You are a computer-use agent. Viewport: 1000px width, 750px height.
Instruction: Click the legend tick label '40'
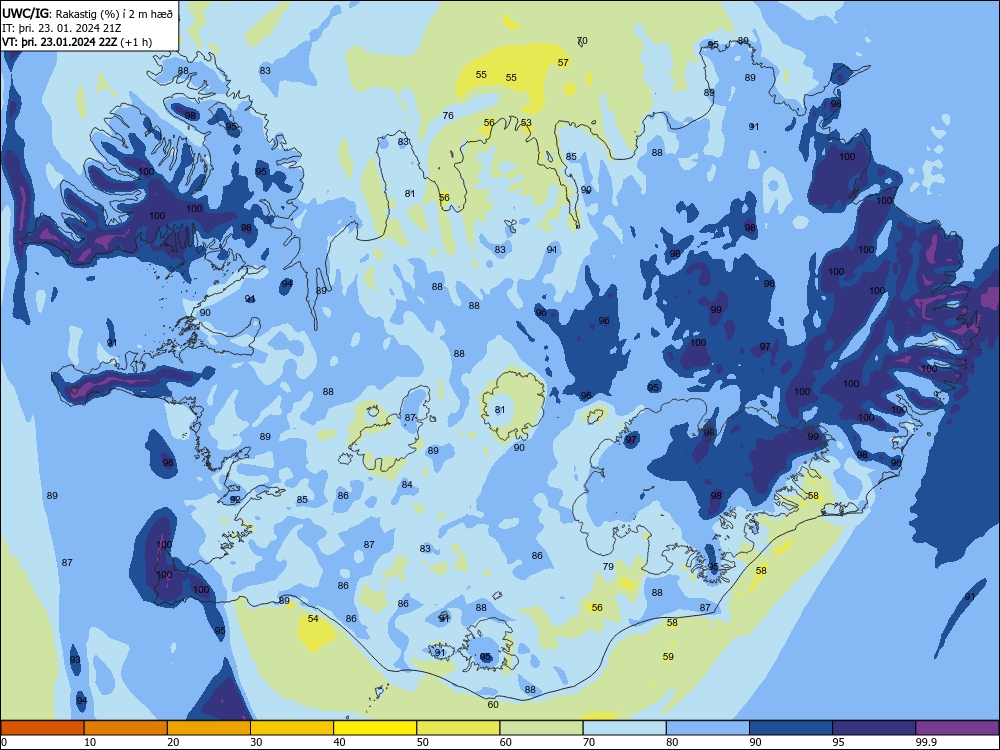coord(339,742)
